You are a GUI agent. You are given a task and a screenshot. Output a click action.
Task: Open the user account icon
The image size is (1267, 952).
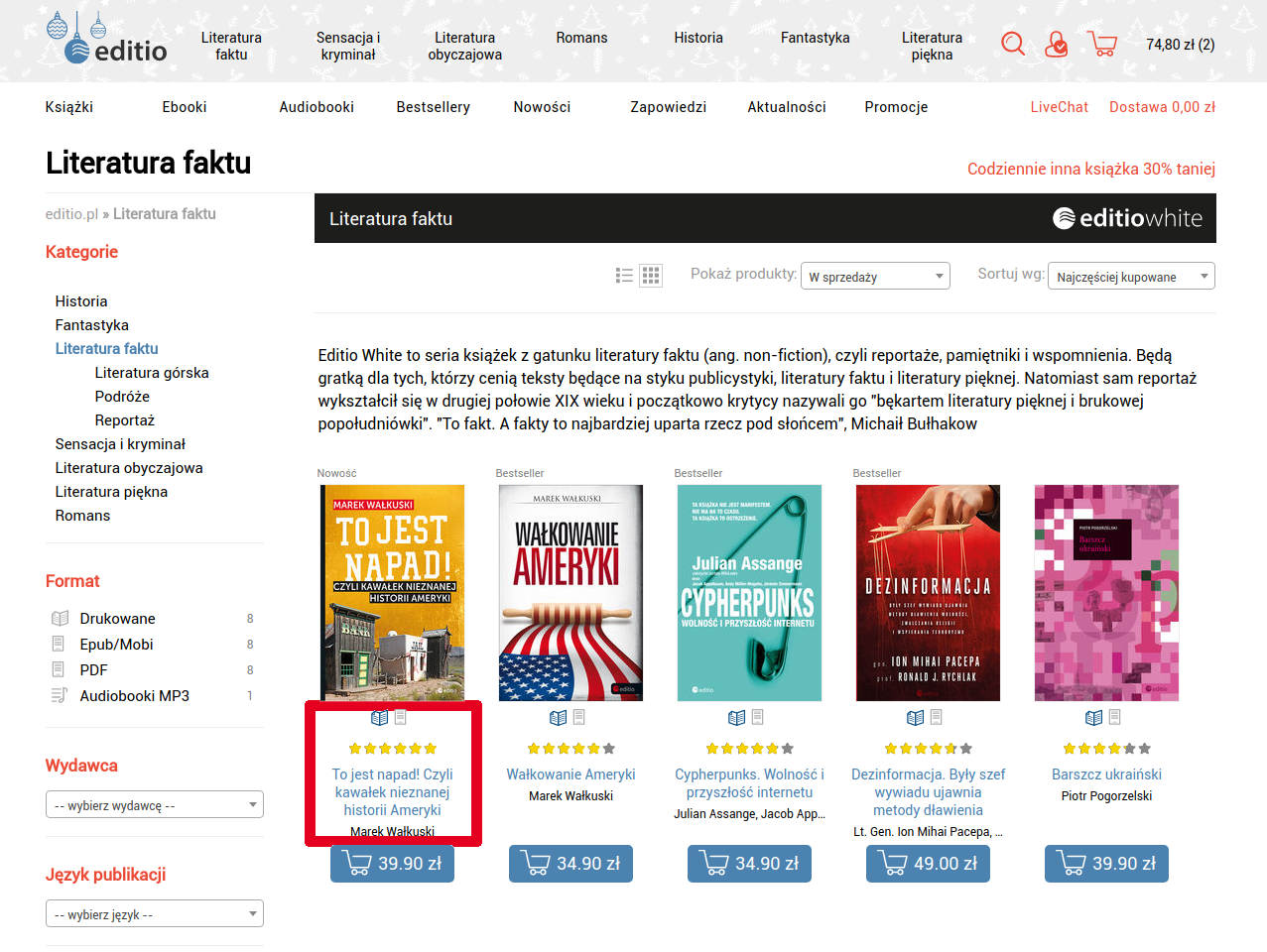(1057, 44)
